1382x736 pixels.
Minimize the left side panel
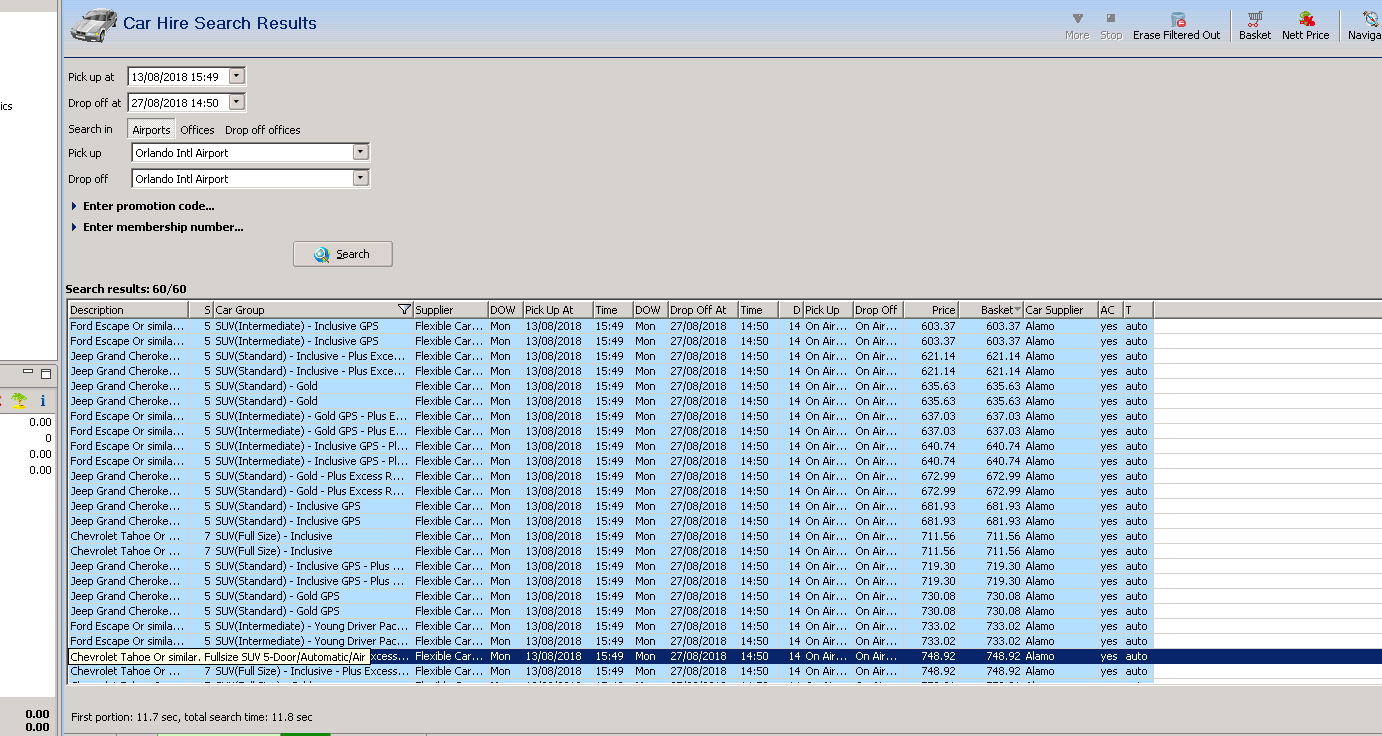[29, 373]
